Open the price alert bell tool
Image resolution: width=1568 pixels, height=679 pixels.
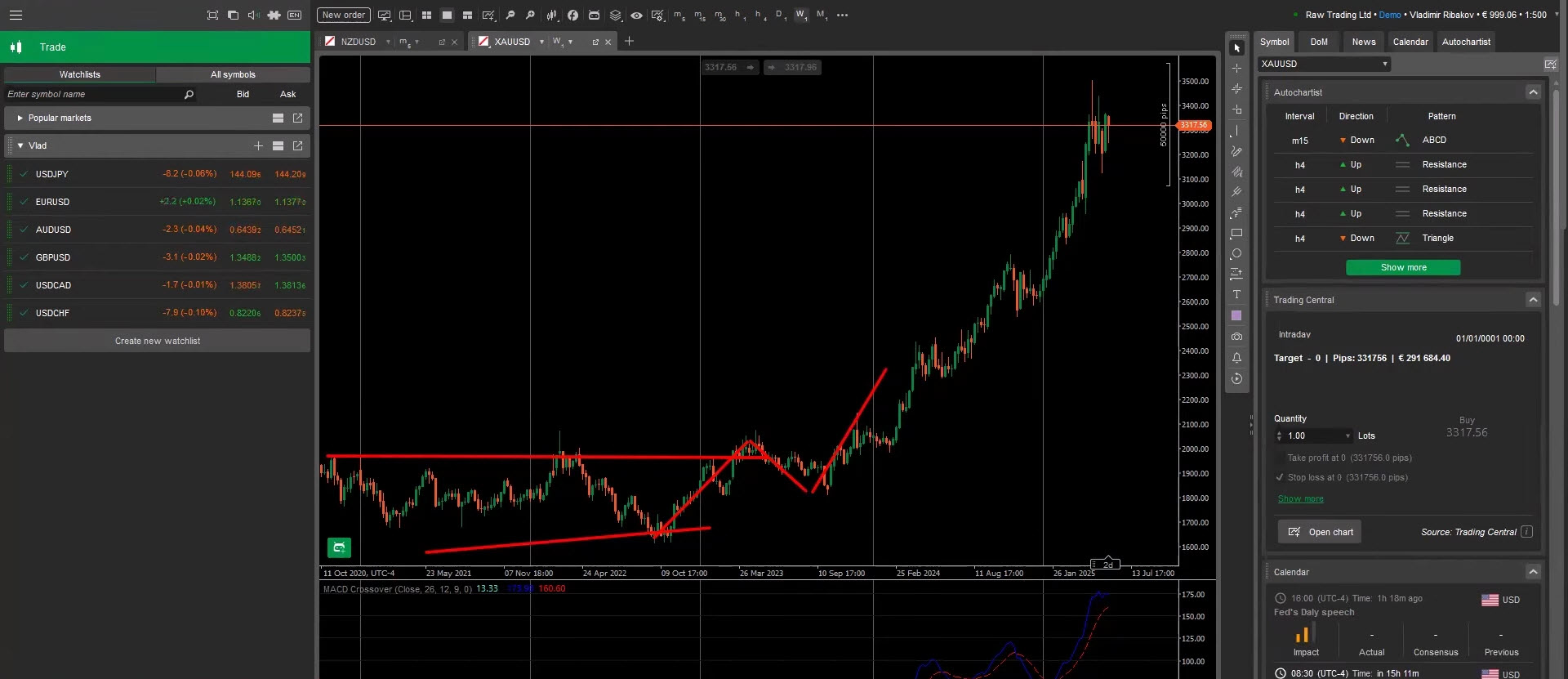click(1236, 358)
